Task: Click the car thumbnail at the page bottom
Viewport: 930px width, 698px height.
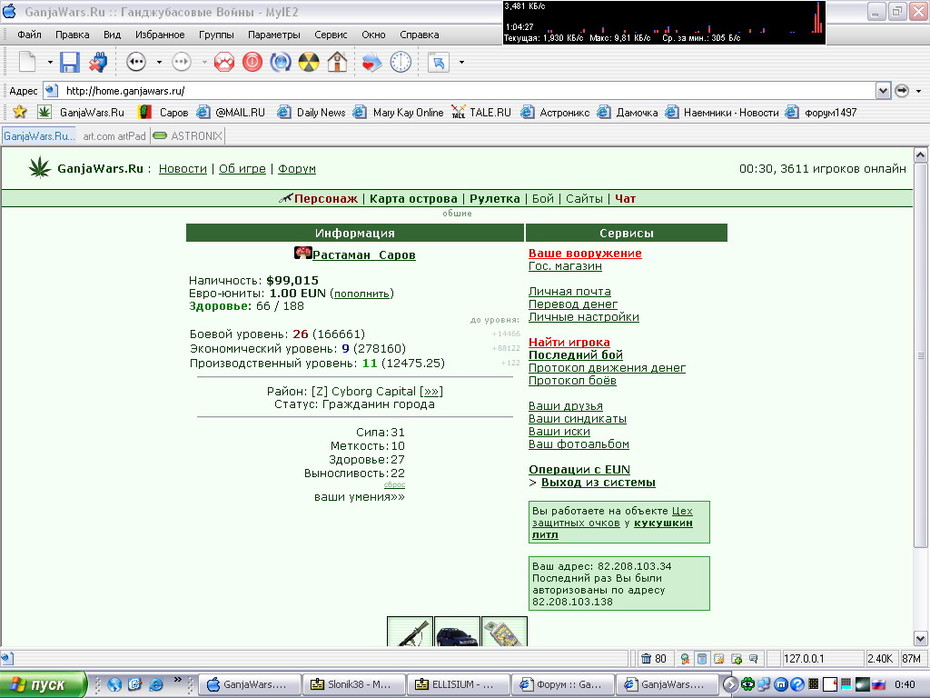Action: 457,632
